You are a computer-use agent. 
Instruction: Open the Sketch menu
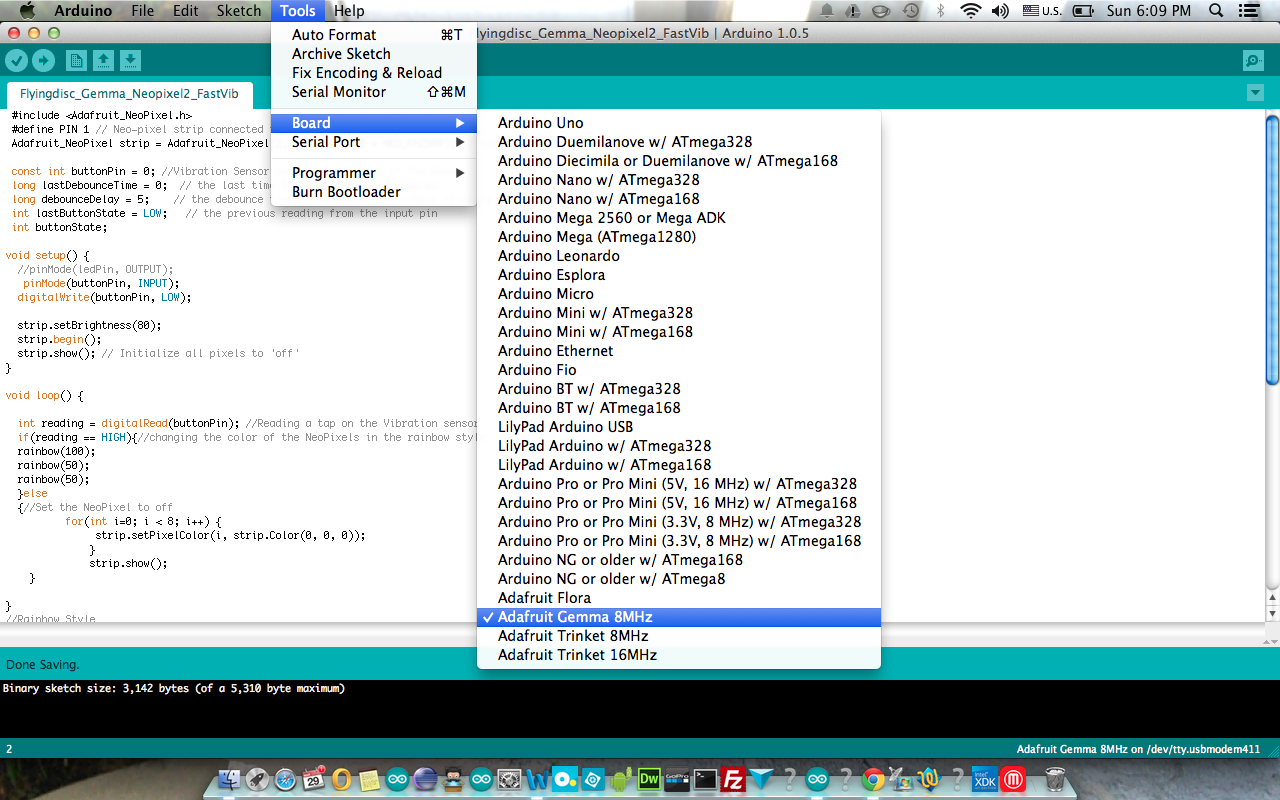[x=239, y=11]
